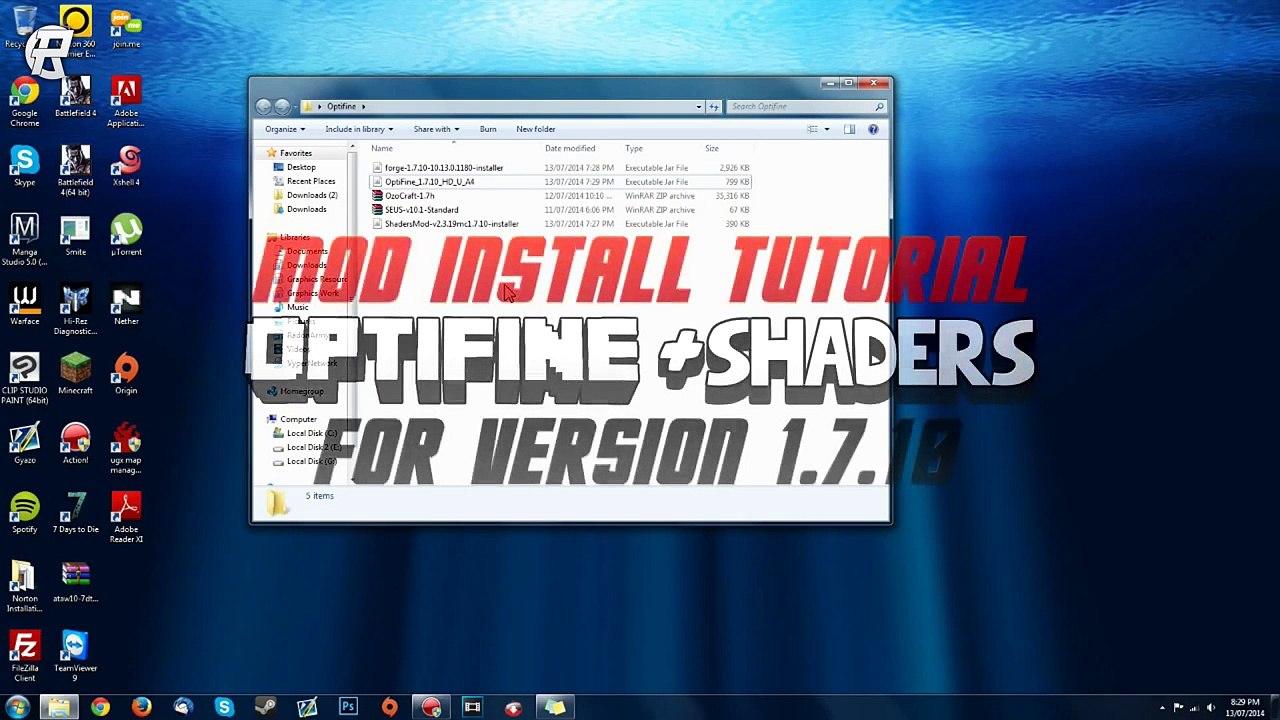Open the Include in library dropdown

click(359, 129)
